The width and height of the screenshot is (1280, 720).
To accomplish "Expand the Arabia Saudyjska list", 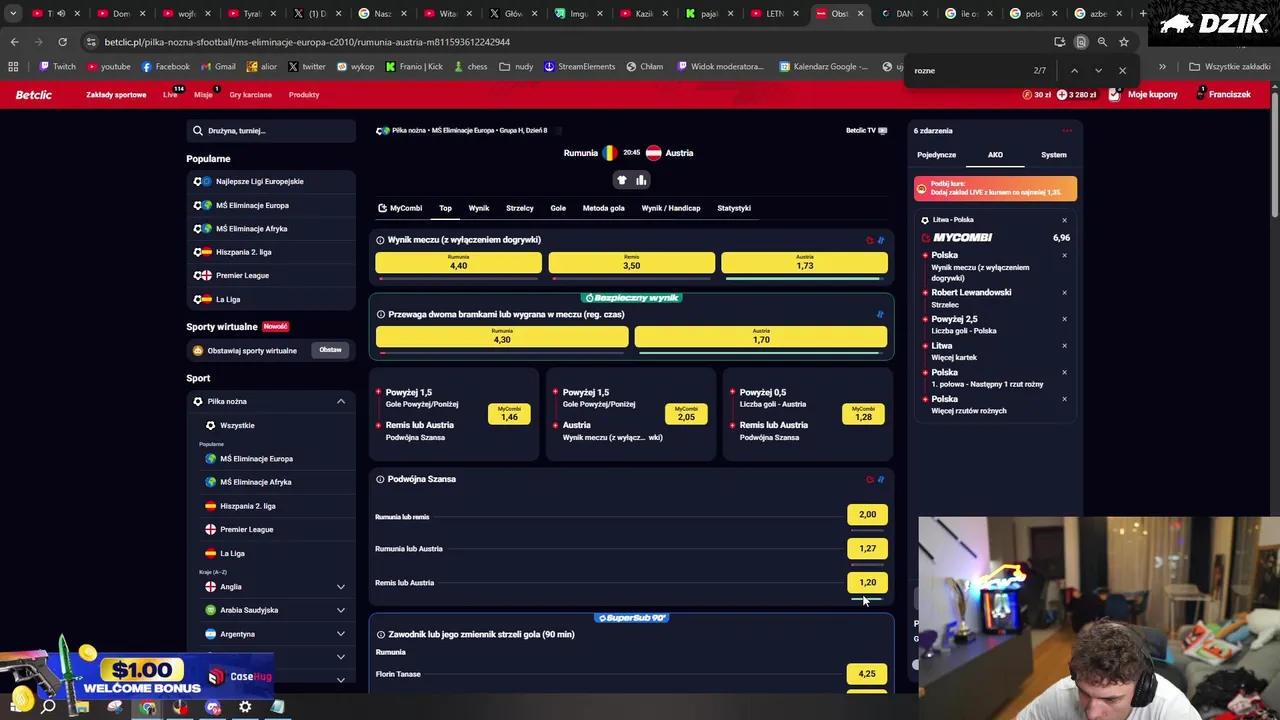I will pyautogui.click(x=341, y=610).
